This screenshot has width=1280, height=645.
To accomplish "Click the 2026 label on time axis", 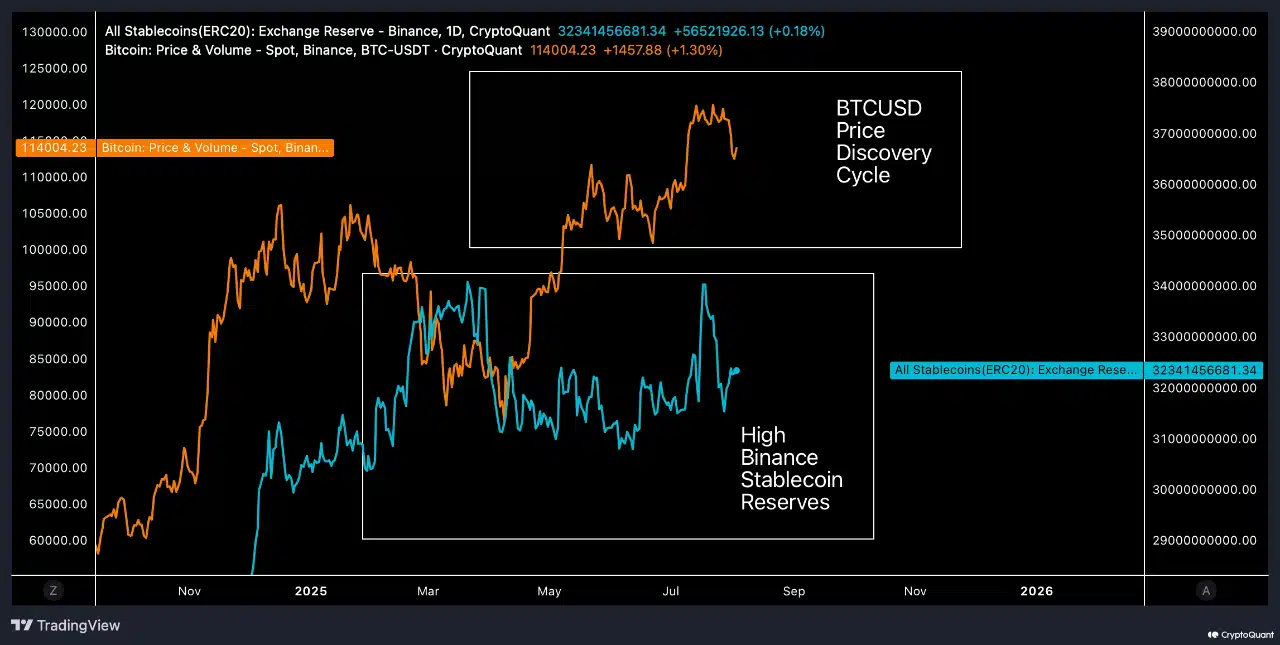I will 1036,591.
